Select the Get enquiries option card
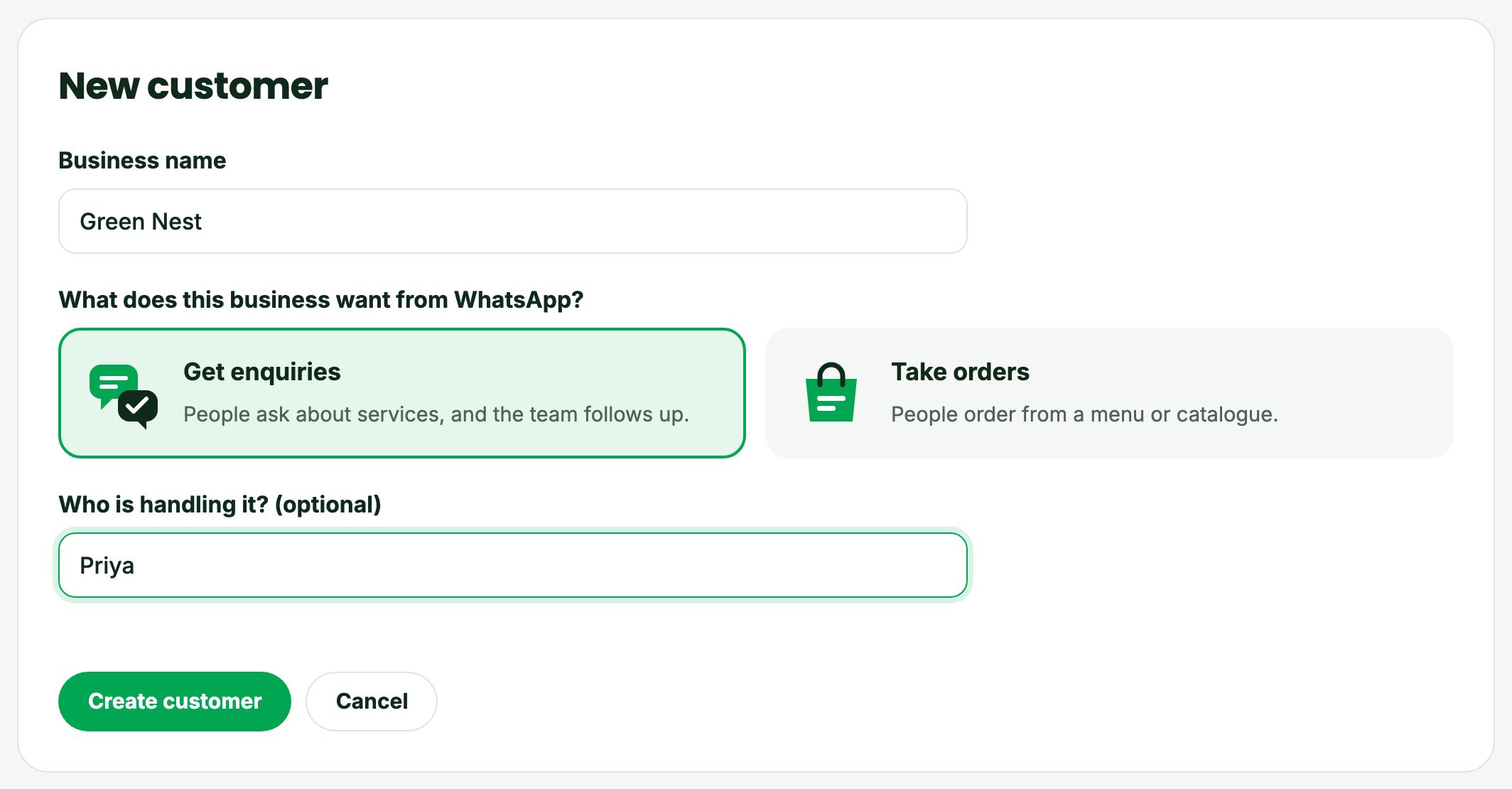The height and width of the screenshot is (789, 1512). coord(402,393)
